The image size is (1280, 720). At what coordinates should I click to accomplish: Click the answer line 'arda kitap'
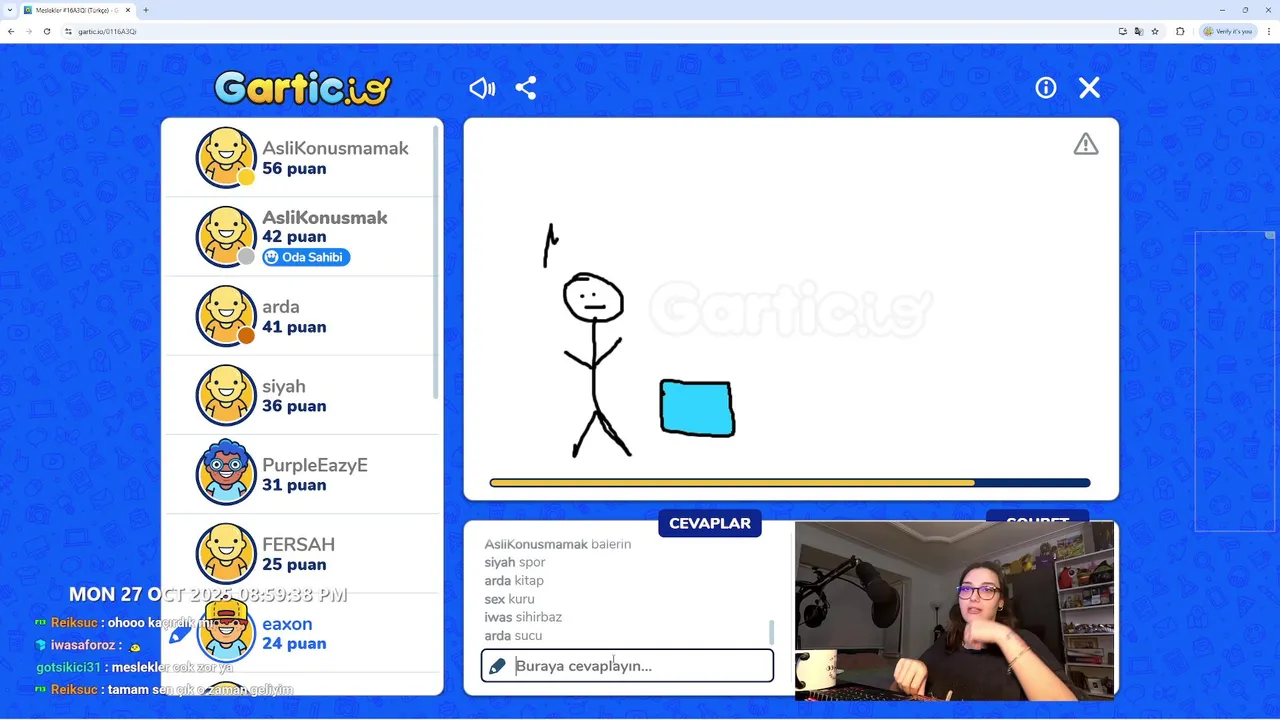point(514,580)
